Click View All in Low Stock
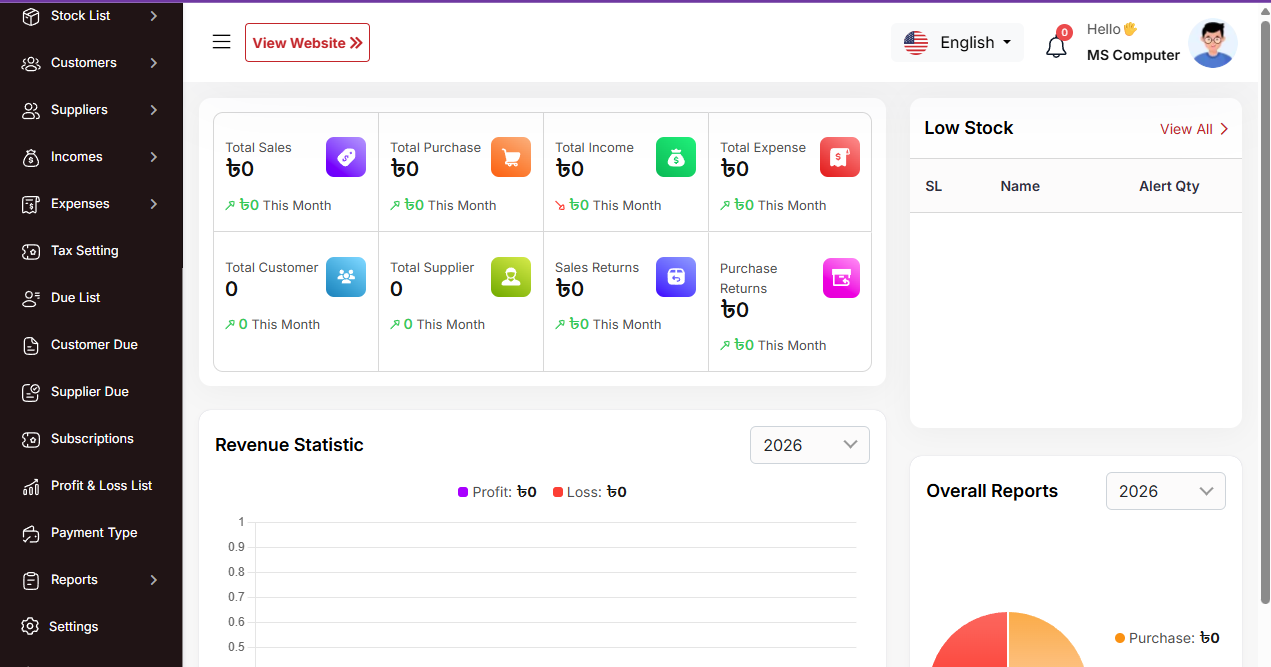The width and height of the screenshot is (1271, 667). point(1194,129)
